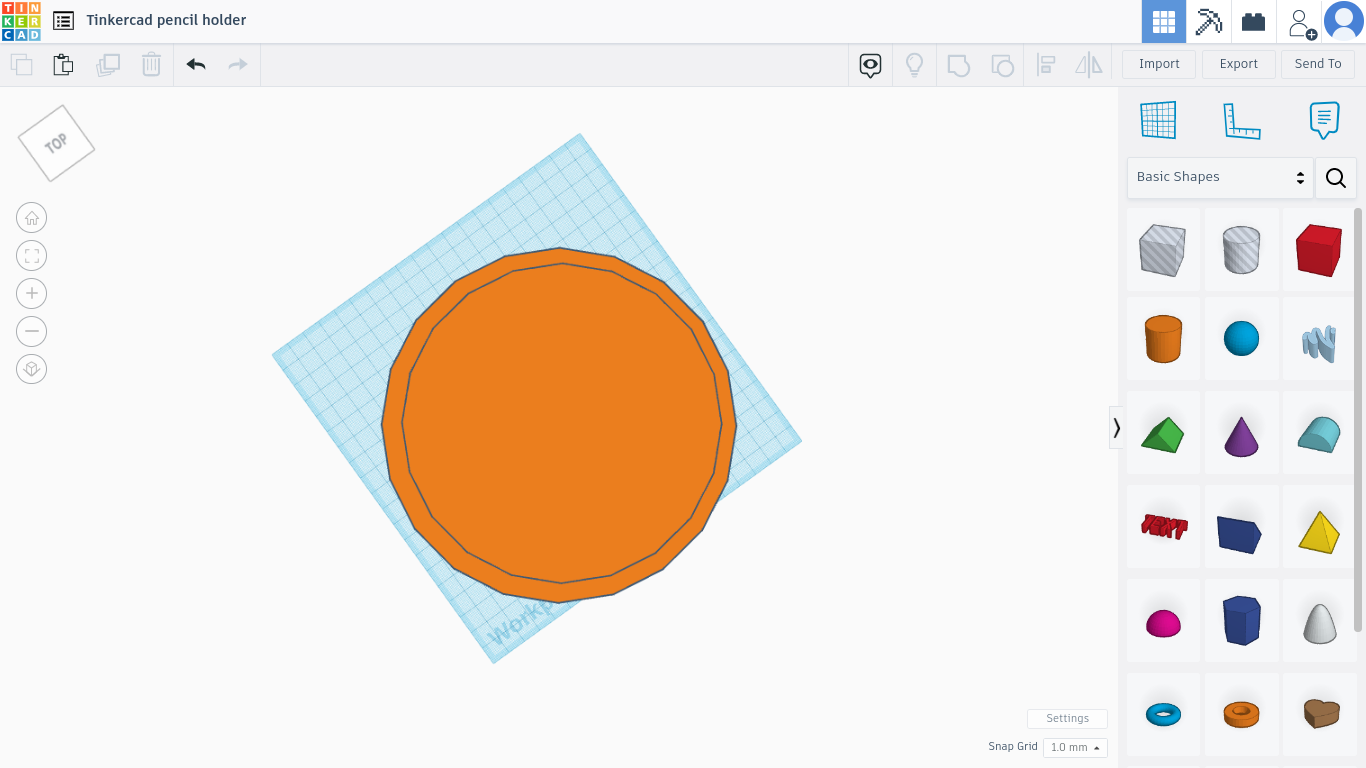Select the Workplane tool
Screen dimensions: 1366x768
(1158, 121)
